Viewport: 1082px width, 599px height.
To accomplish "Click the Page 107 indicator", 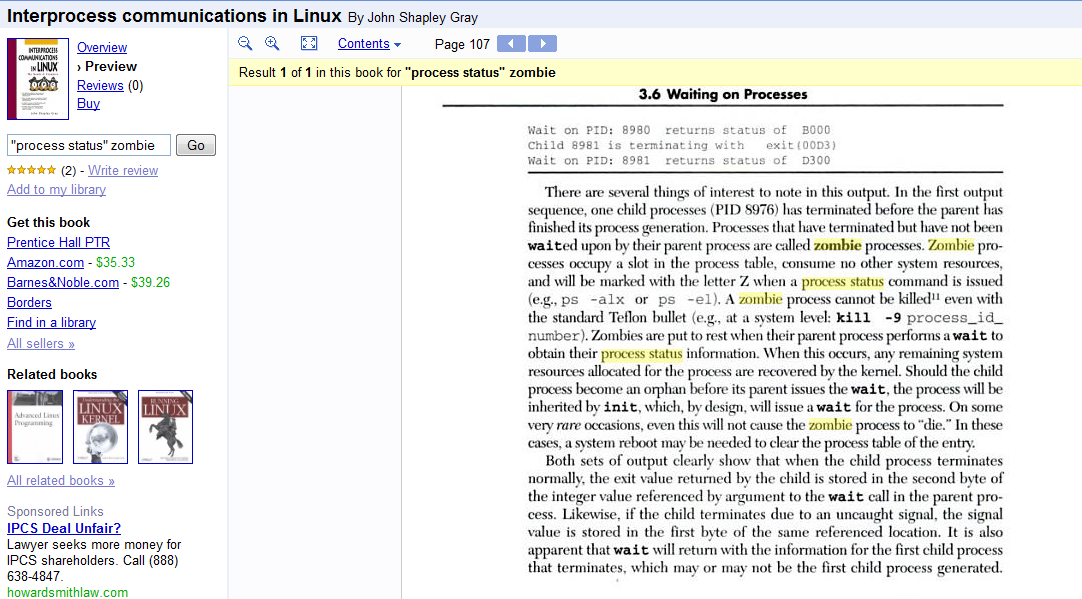I will 462,44.
